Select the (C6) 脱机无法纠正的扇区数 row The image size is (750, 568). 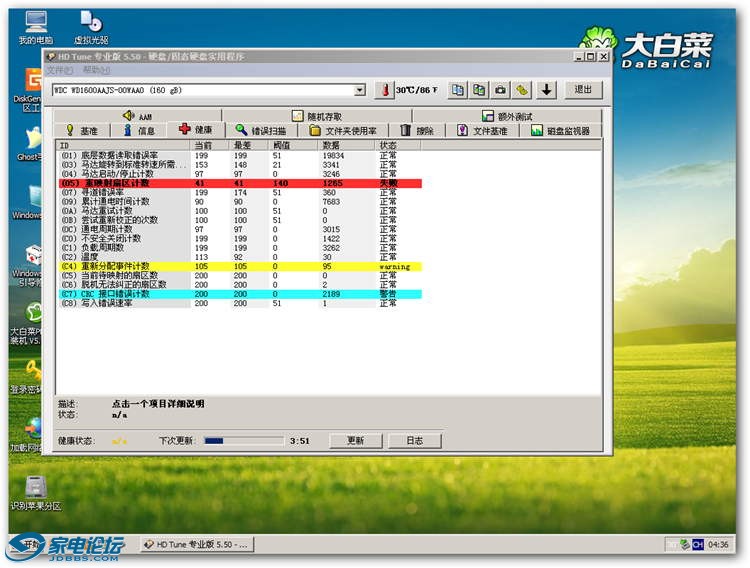pyautogui.click(x=240, y=285)
